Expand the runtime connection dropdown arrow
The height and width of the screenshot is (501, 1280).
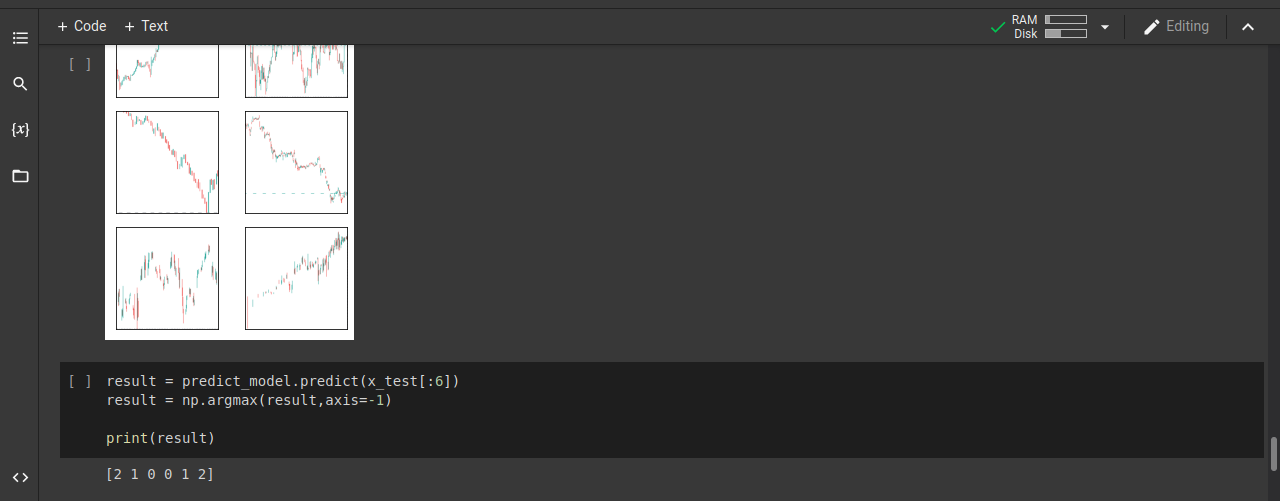[x=1105, y=27]
